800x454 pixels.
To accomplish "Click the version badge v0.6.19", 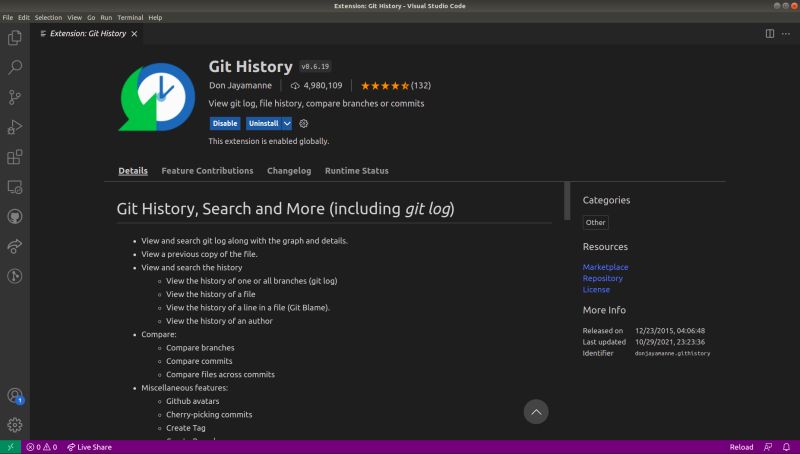I will (315, 67).
